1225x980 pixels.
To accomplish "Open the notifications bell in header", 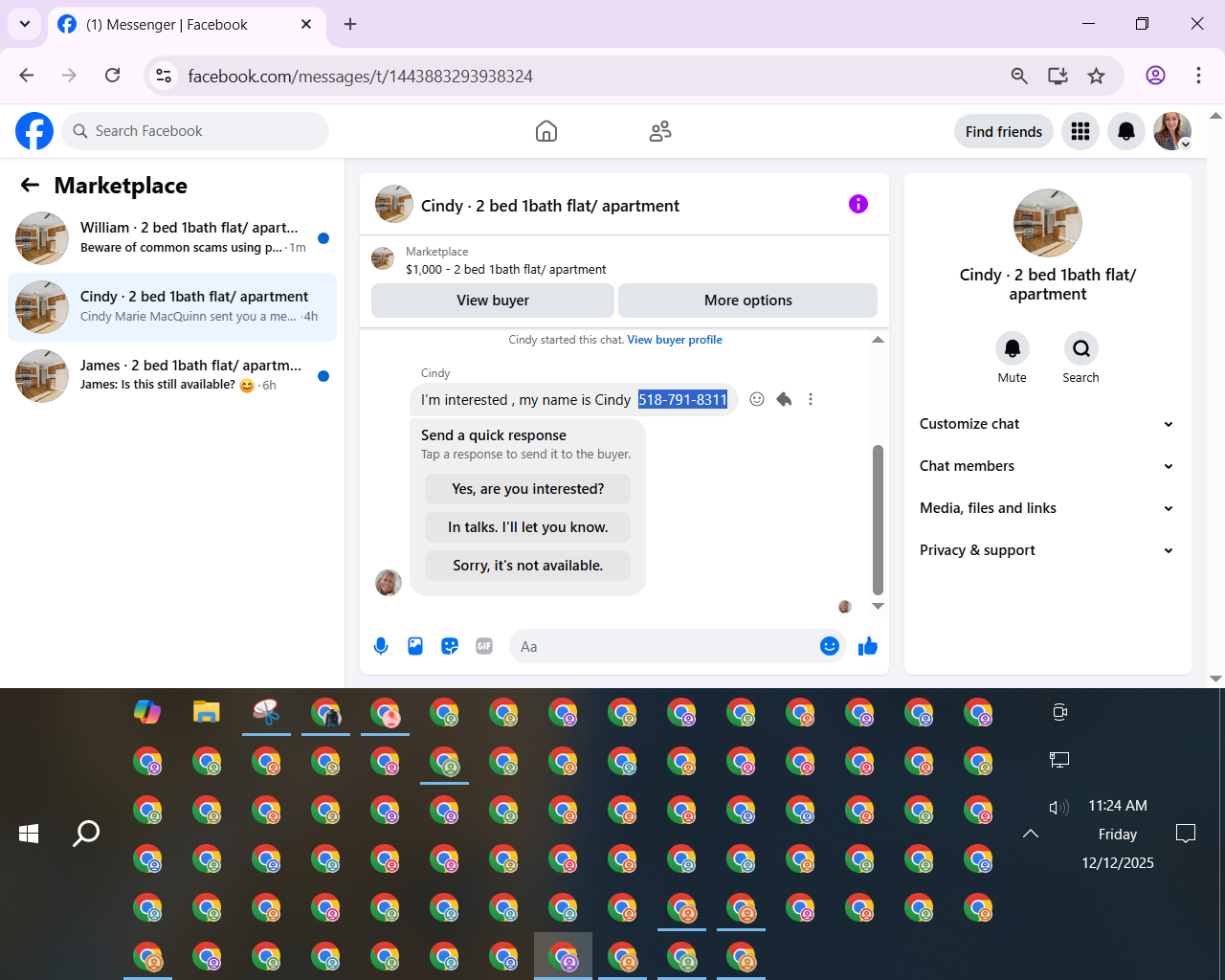I will (1126, 131).
